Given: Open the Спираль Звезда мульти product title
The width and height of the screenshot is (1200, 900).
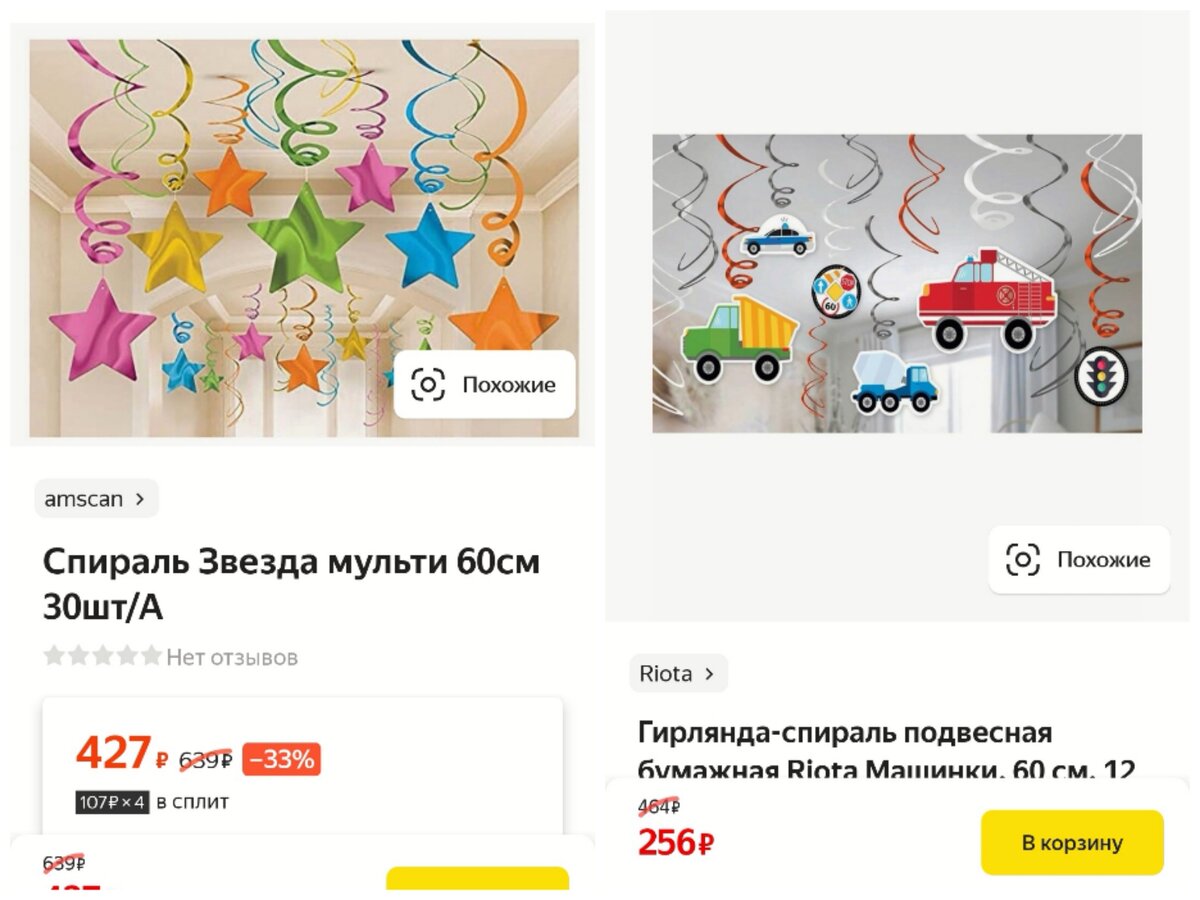Looking at the screenshot, I should (291, 583).
